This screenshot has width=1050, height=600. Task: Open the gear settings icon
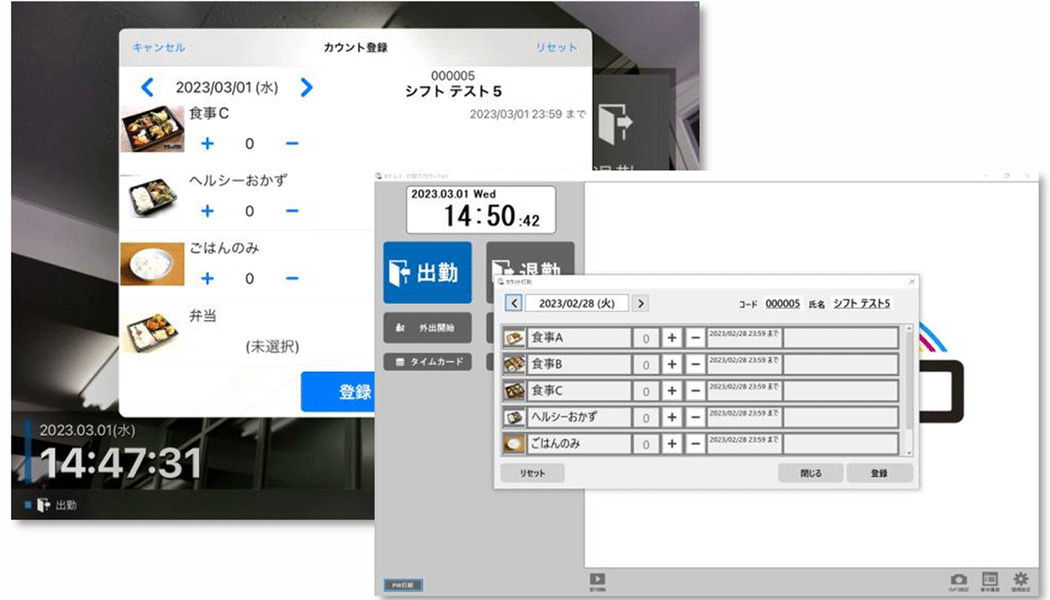pos(1020,580)
